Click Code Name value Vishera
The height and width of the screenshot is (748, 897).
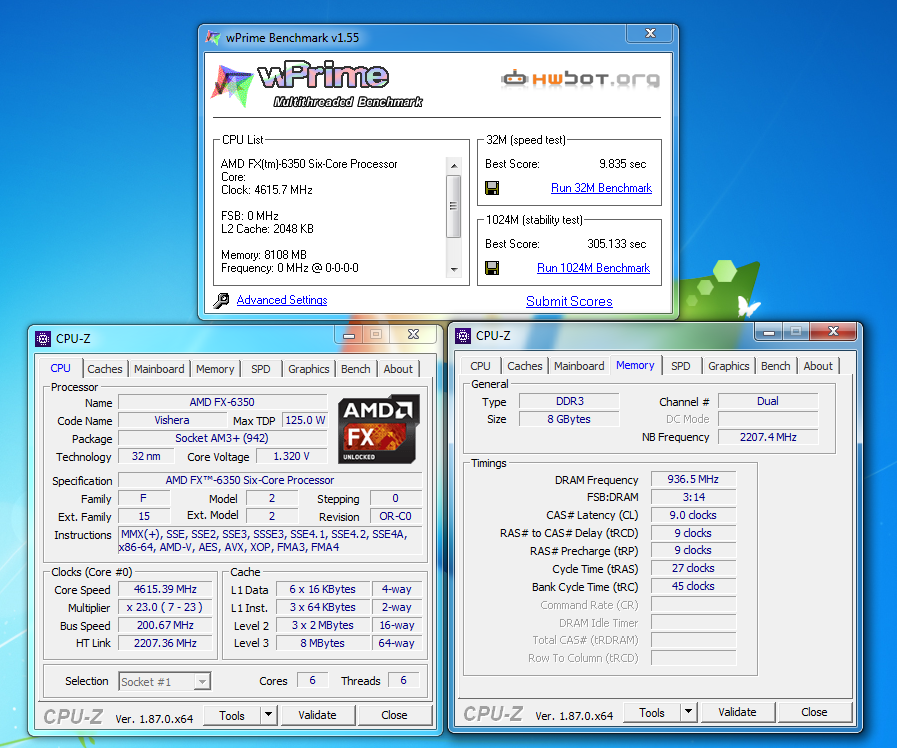[172, 420]
